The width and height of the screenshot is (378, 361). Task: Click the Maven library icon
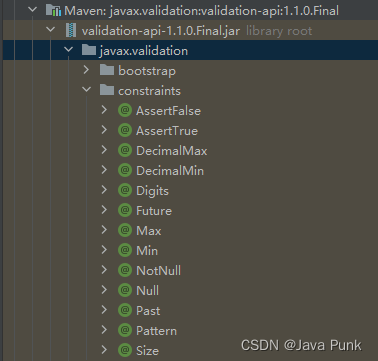(x=53, y=11)
